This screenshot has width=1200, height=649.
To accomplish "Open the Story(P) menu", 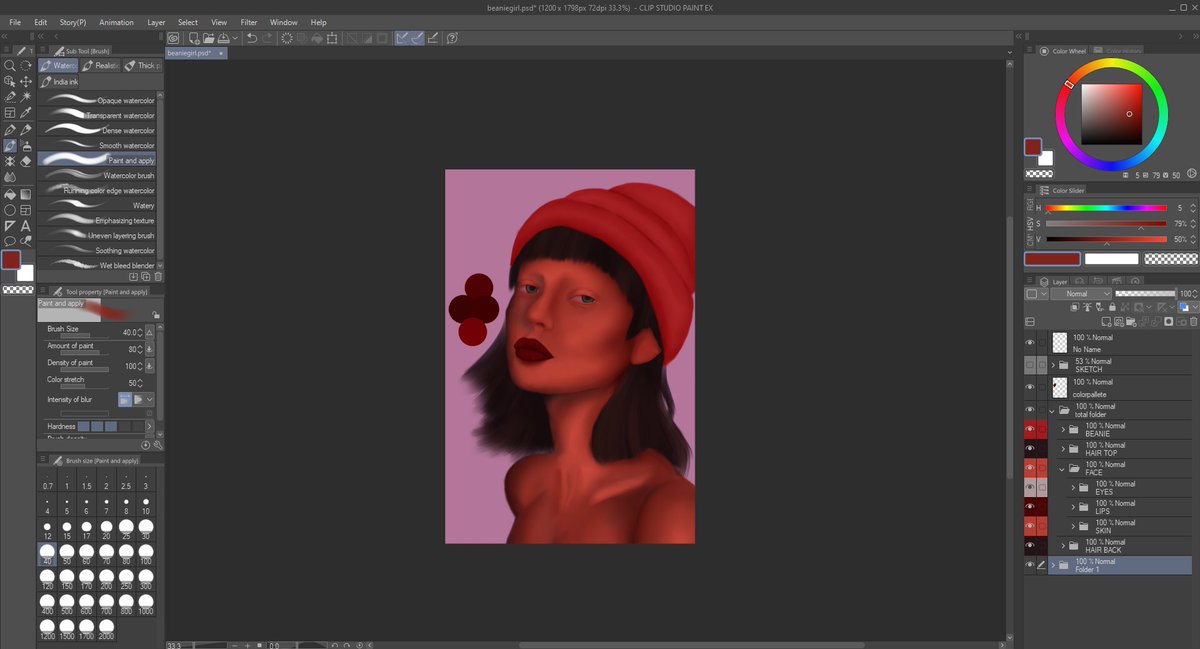I will pos(73,22).
